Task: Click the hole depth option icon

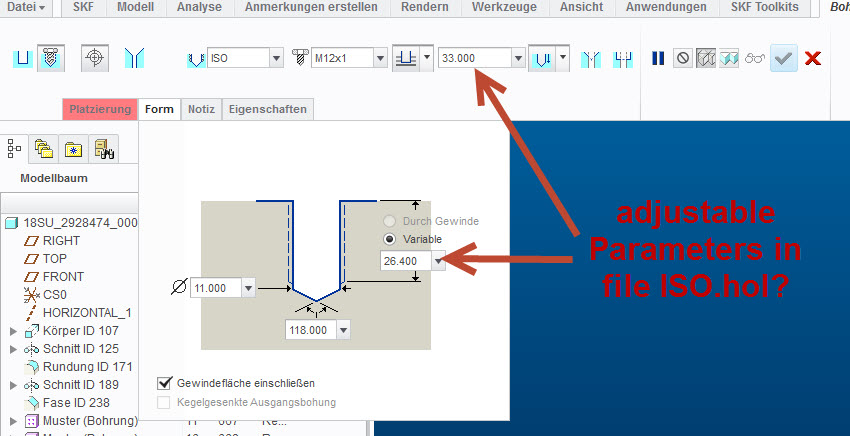Action: click(406, 58)
